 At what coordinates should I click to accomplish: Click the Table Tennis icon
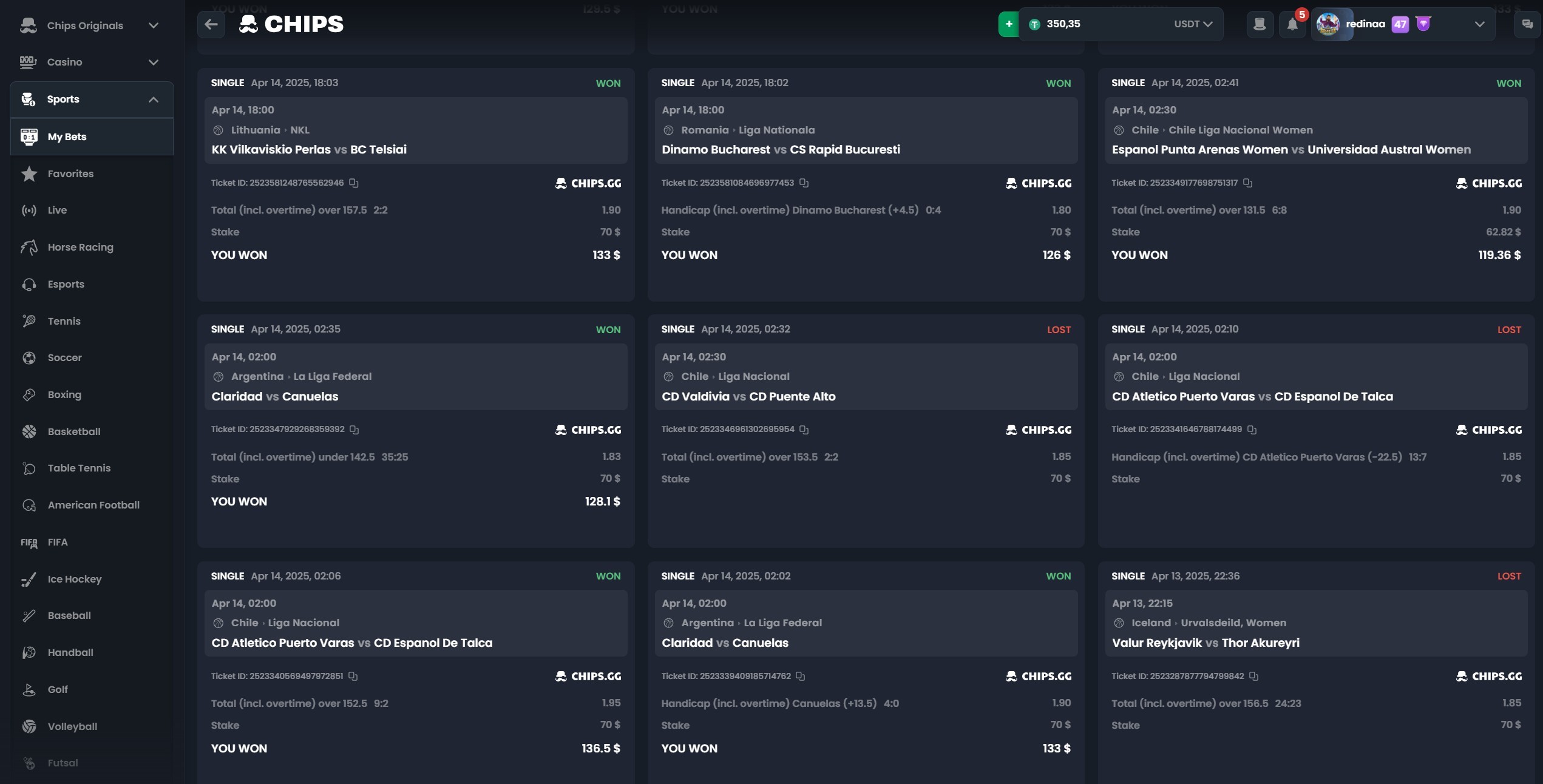click(x=29, y=468)
